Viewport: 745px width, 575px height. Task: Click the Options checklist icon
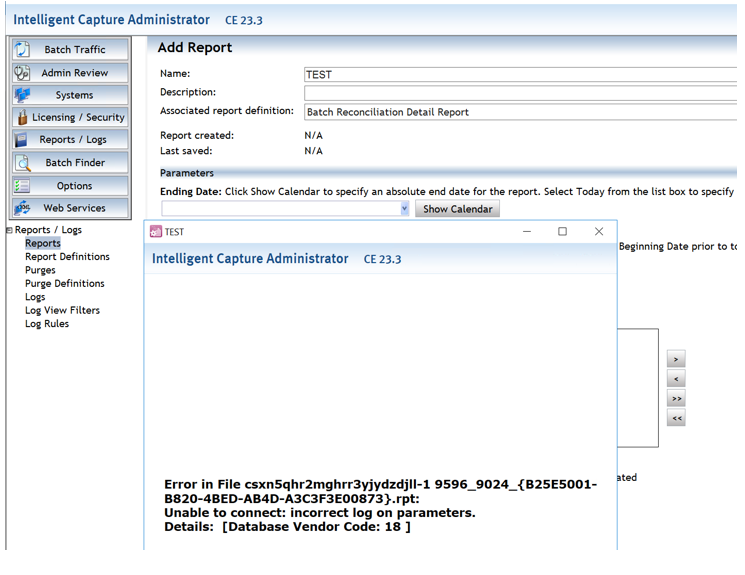[x=22, y=186]
